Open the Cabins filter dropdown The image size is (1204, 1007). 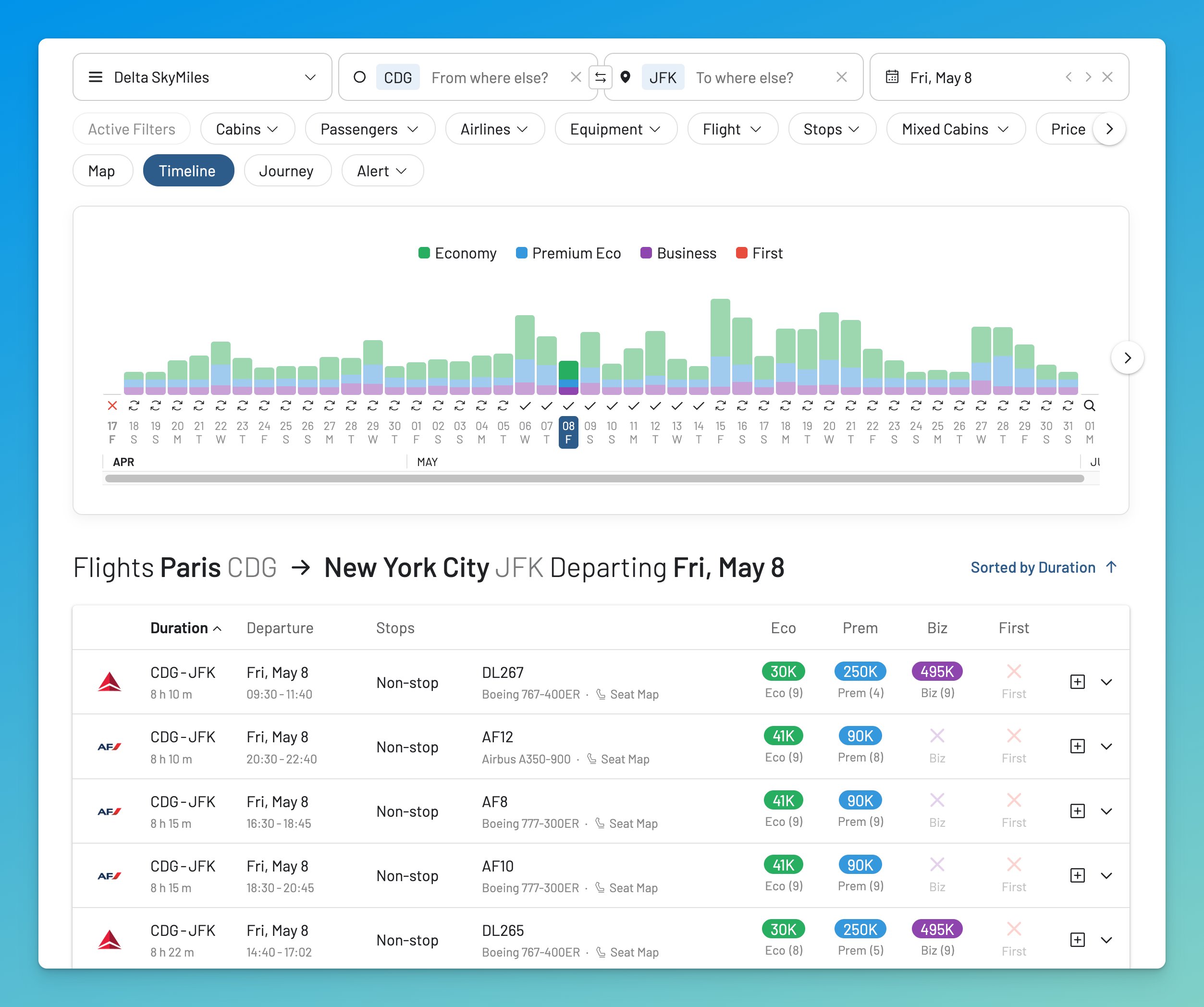click(x=247, y=129)
